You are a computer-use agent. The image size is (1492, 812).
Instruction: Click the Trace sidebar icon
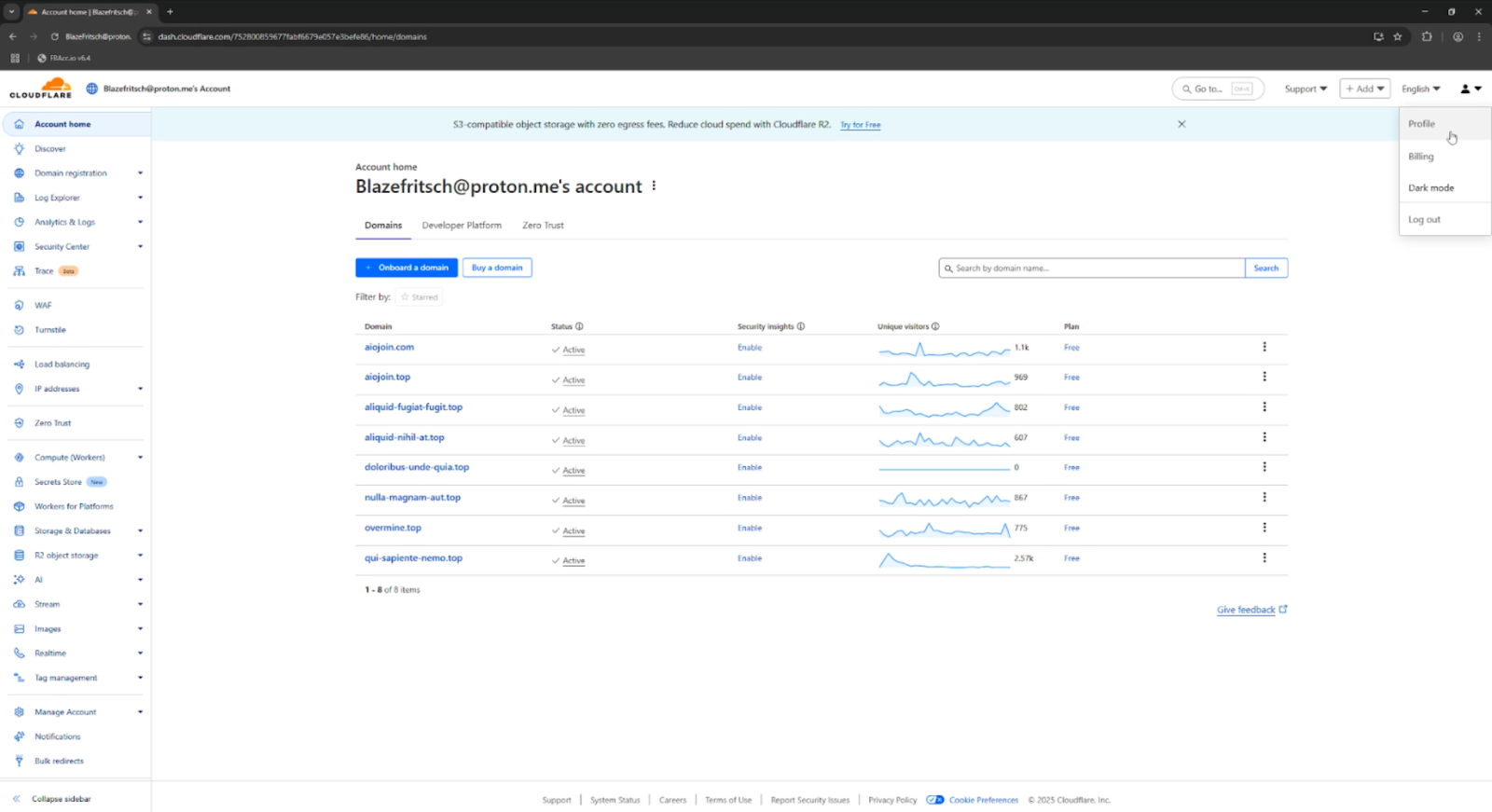click(x=19, y=271)
